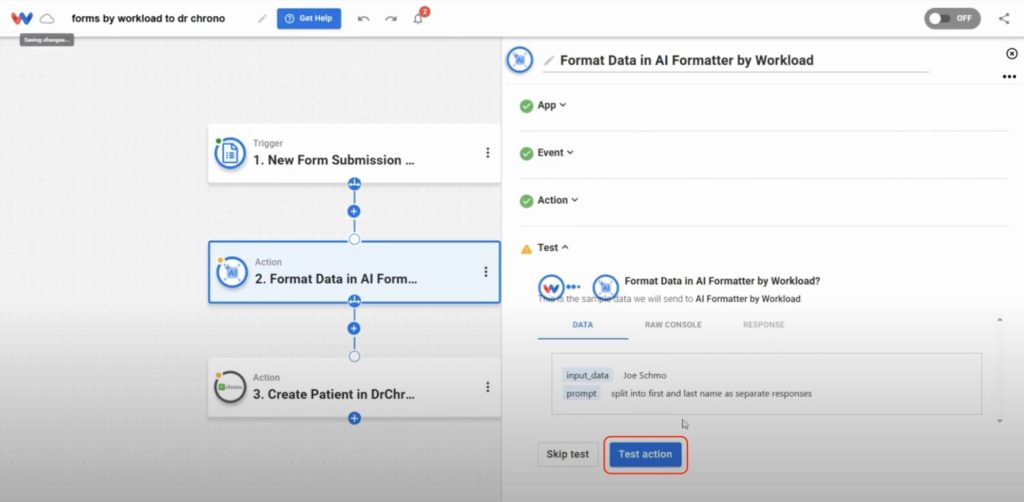Open the notifications bell

tap(419, 18)
